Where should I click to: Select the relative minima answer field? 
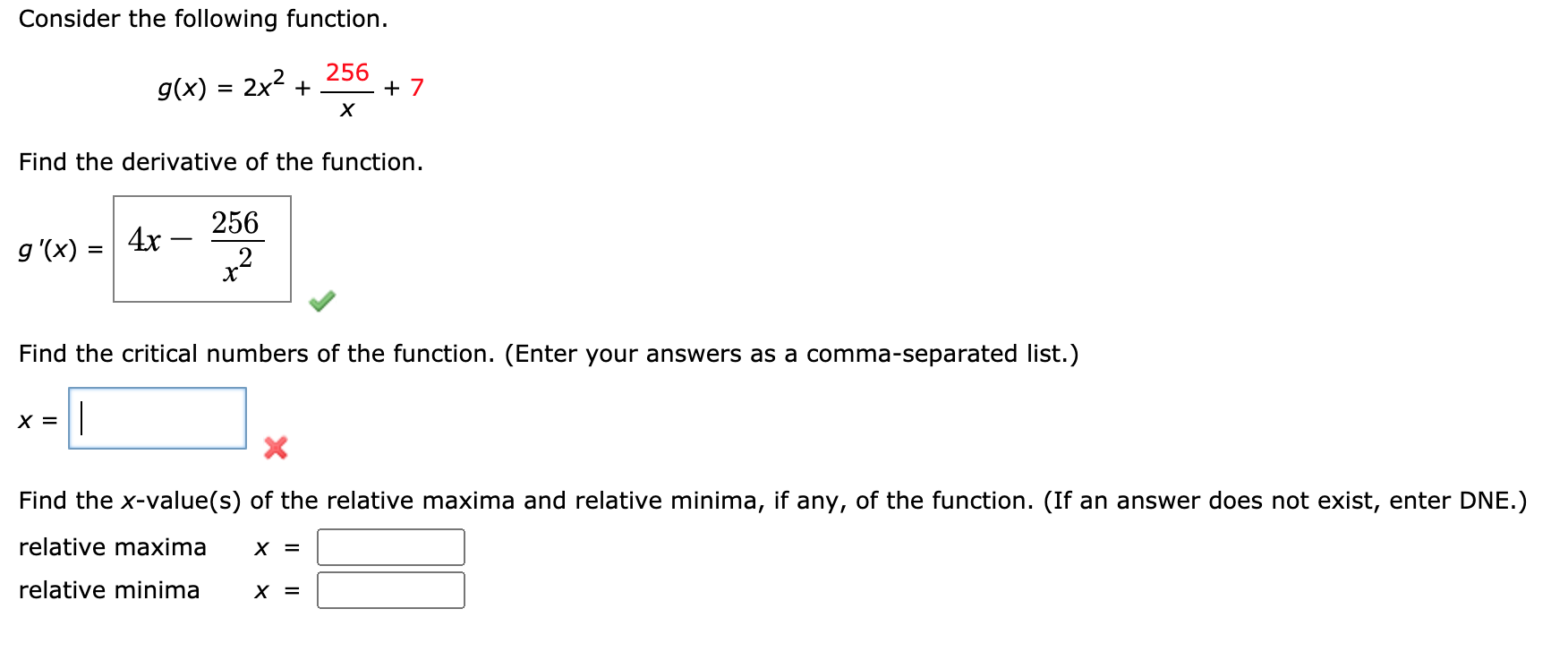tap(391, 589)
